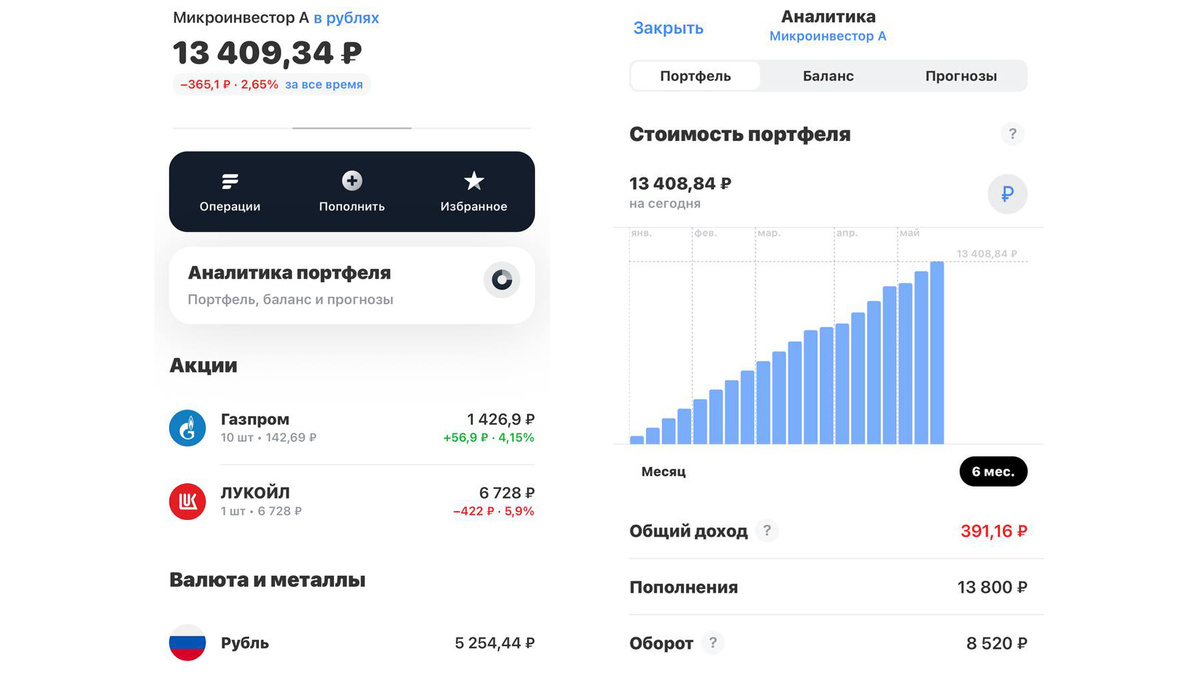The image size is (1200, 675).
Task: Open the Прогнозы tab
Action: pos(960,75)
